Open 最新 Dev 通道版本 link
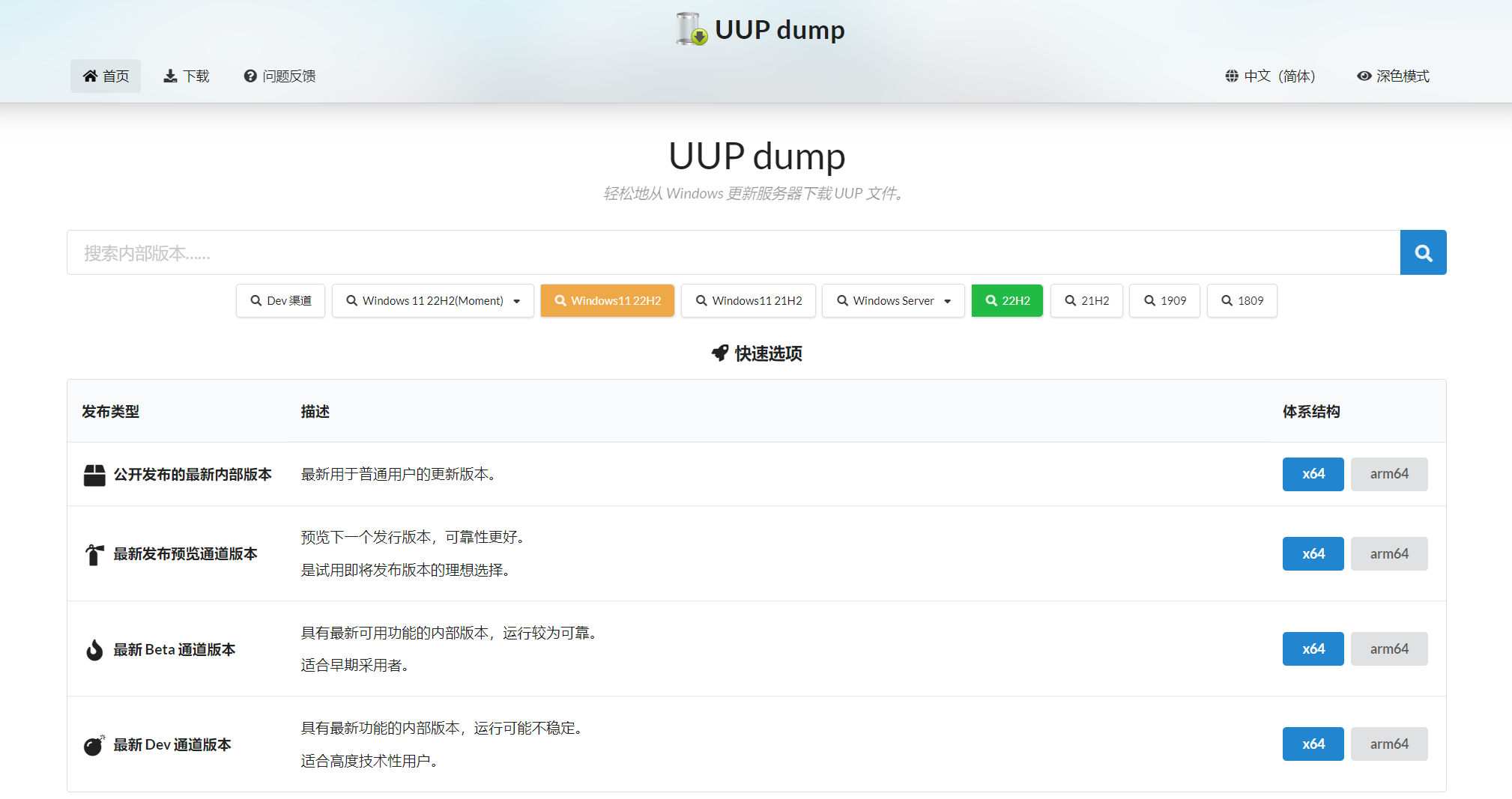1512x799 pixels. [172, 744]
